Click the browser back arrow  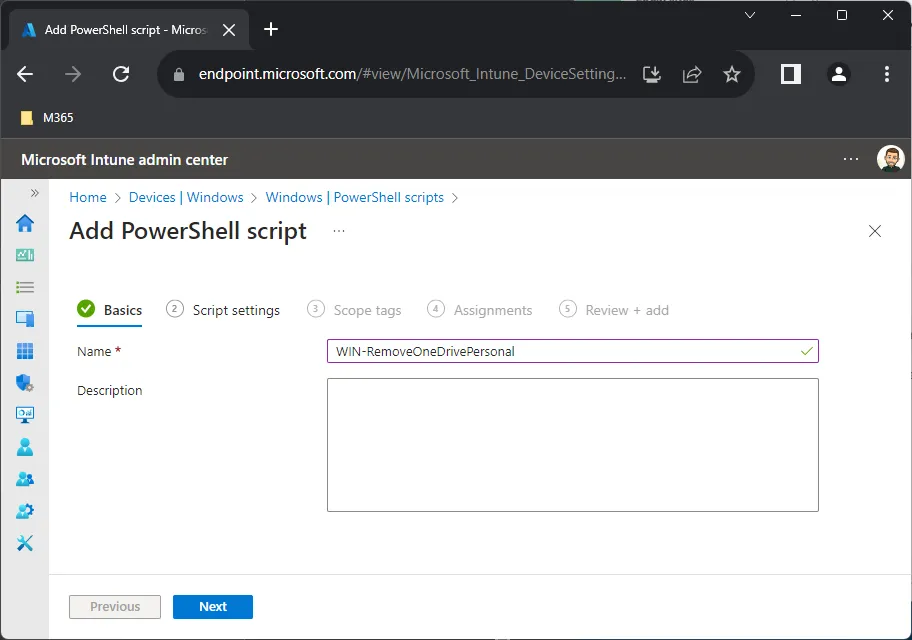pyautogui.click(x=25, y=74)
